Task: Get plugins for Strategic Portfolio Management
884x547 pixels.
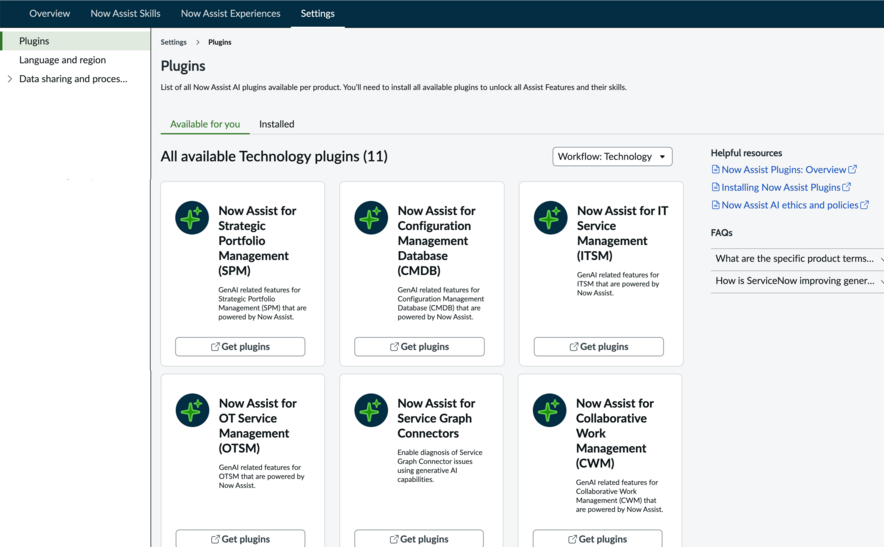Action: 240,346
